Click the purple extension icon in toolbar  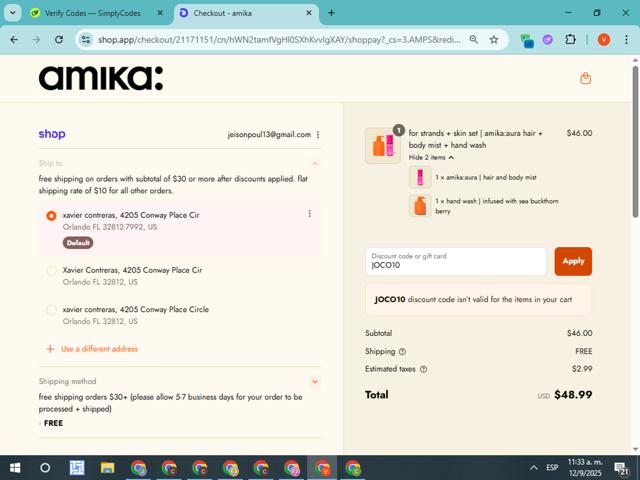547,40
